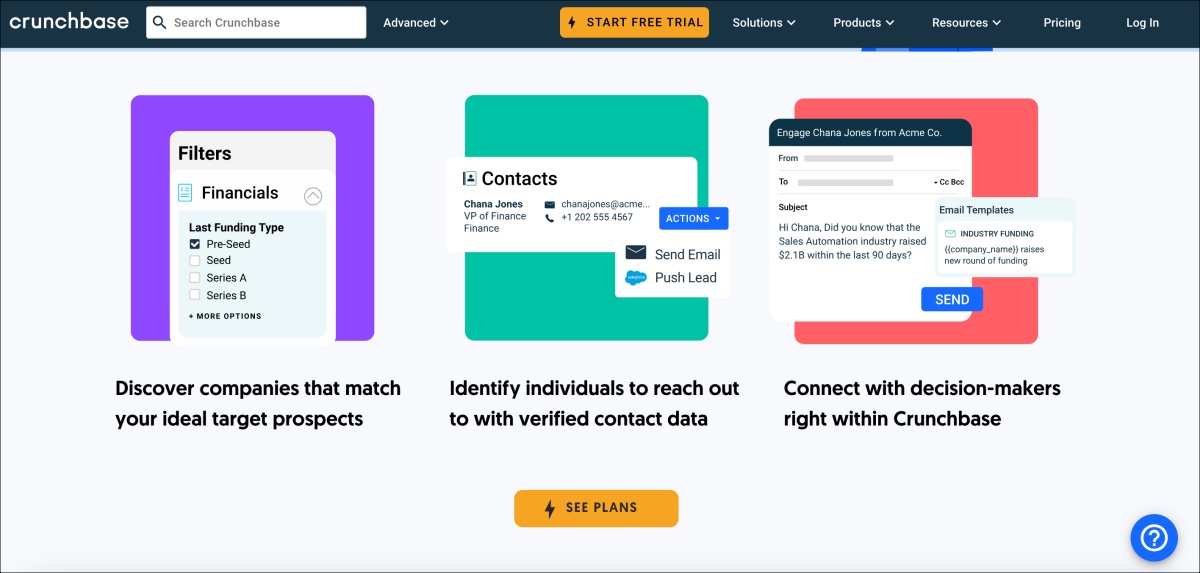This screenshot has height=573, width=1200.
Task: Click the Contacts person card icon
Action: (470, 179)
